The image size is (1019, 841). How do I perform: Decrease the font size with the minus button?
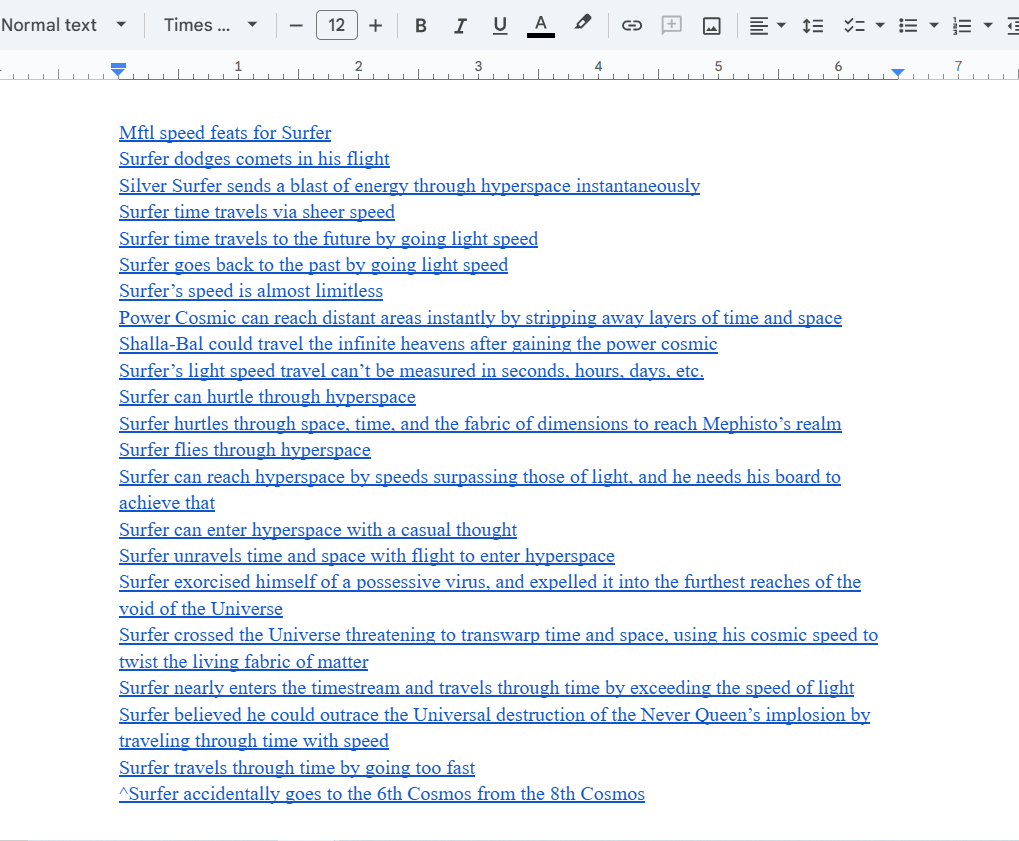coord(296,25)
